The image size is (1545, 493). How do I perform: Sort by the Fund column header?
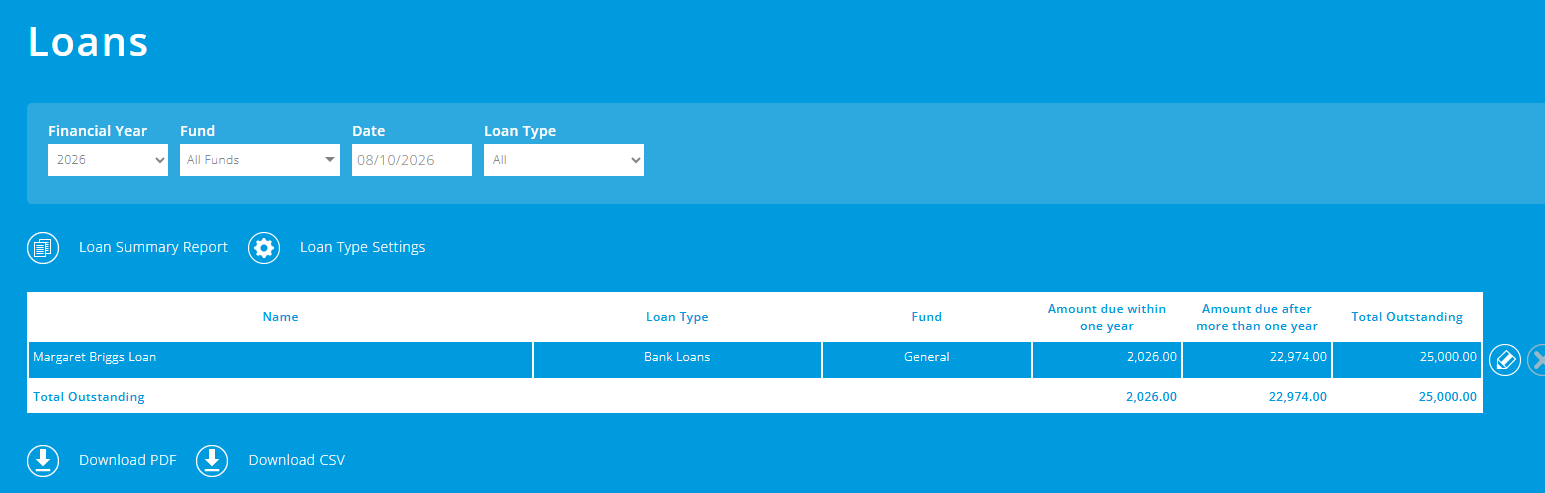click(x=927, y=317)
